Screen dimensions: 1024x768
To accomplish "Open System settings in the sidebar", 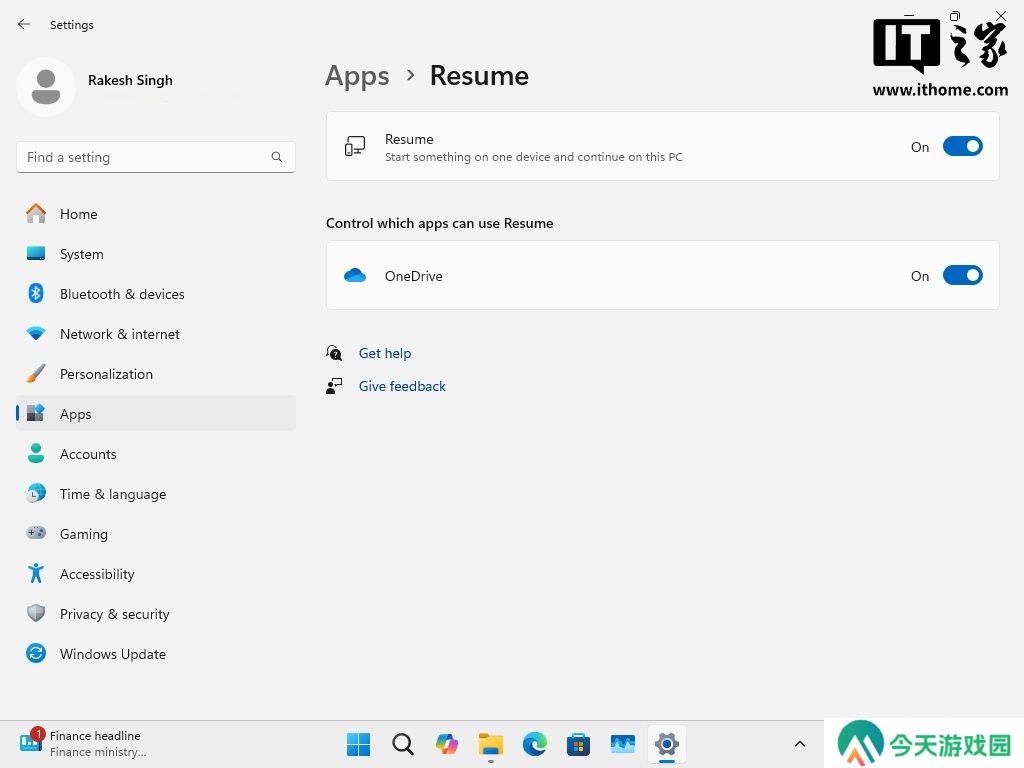I will tap(155, 254).
